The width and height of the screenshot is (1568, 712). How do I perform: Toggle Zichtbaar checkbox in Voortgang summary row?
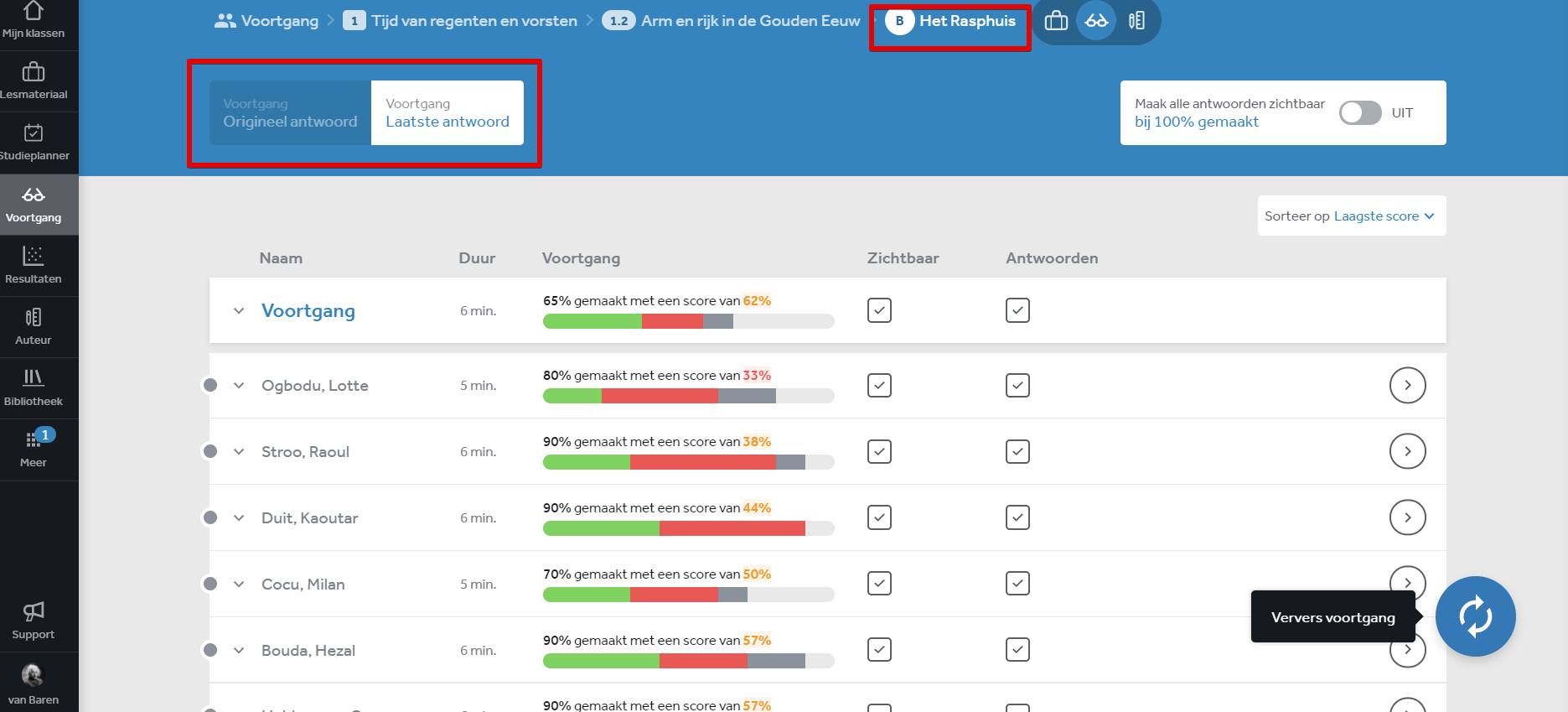click(x=879, y=310)
